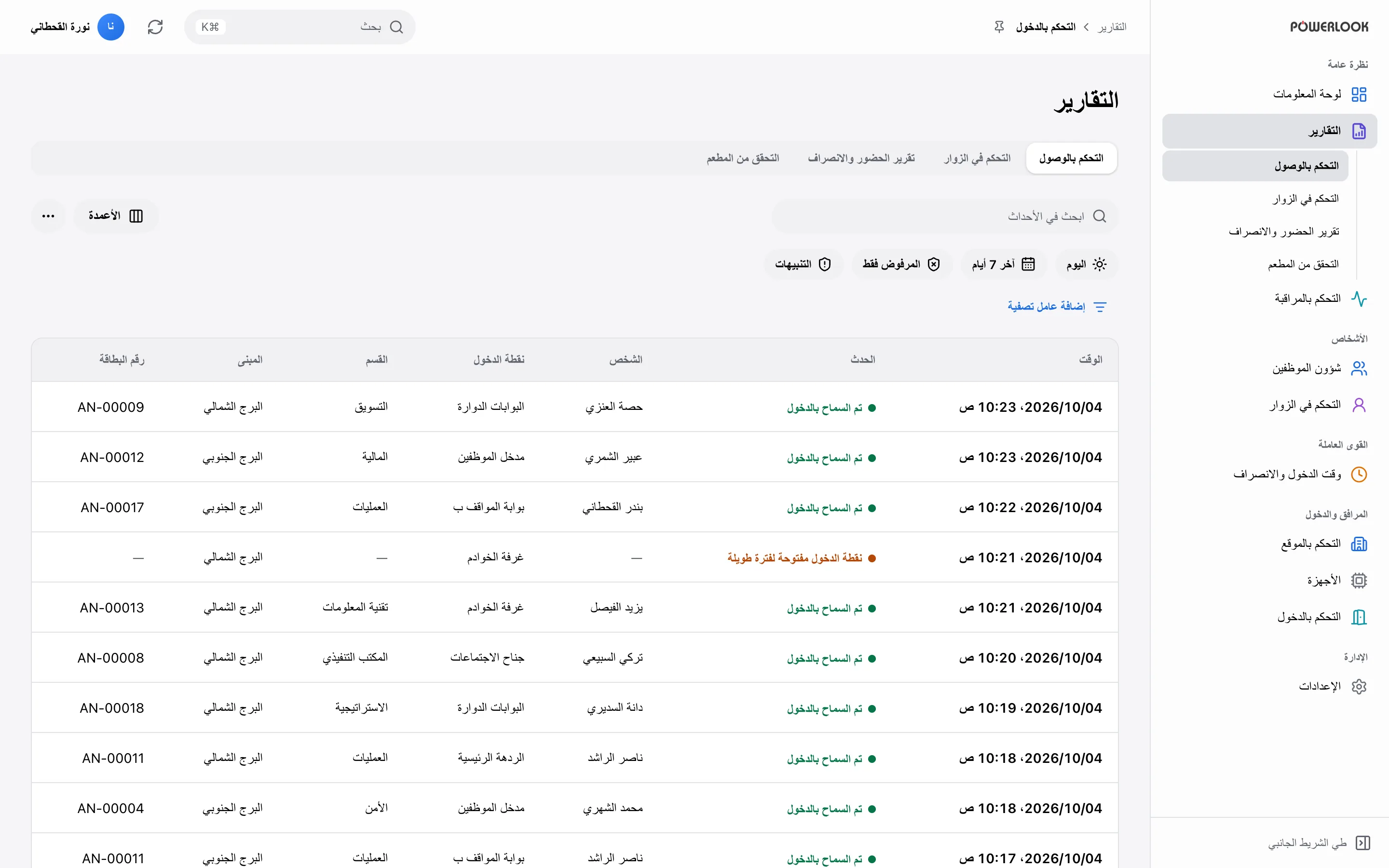Switch to التحكم بالوصول tab
1389x868 pixels.
(x=1071, y=158)
